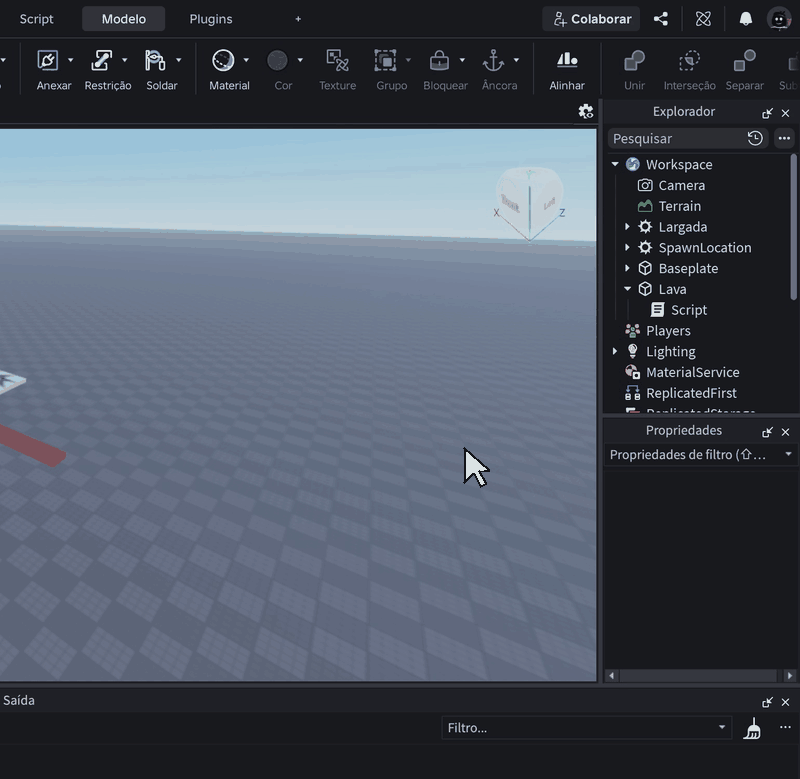Expand the Lighting tree node
The height and width of the screenshot is (779, 800).
coord(615,351)
